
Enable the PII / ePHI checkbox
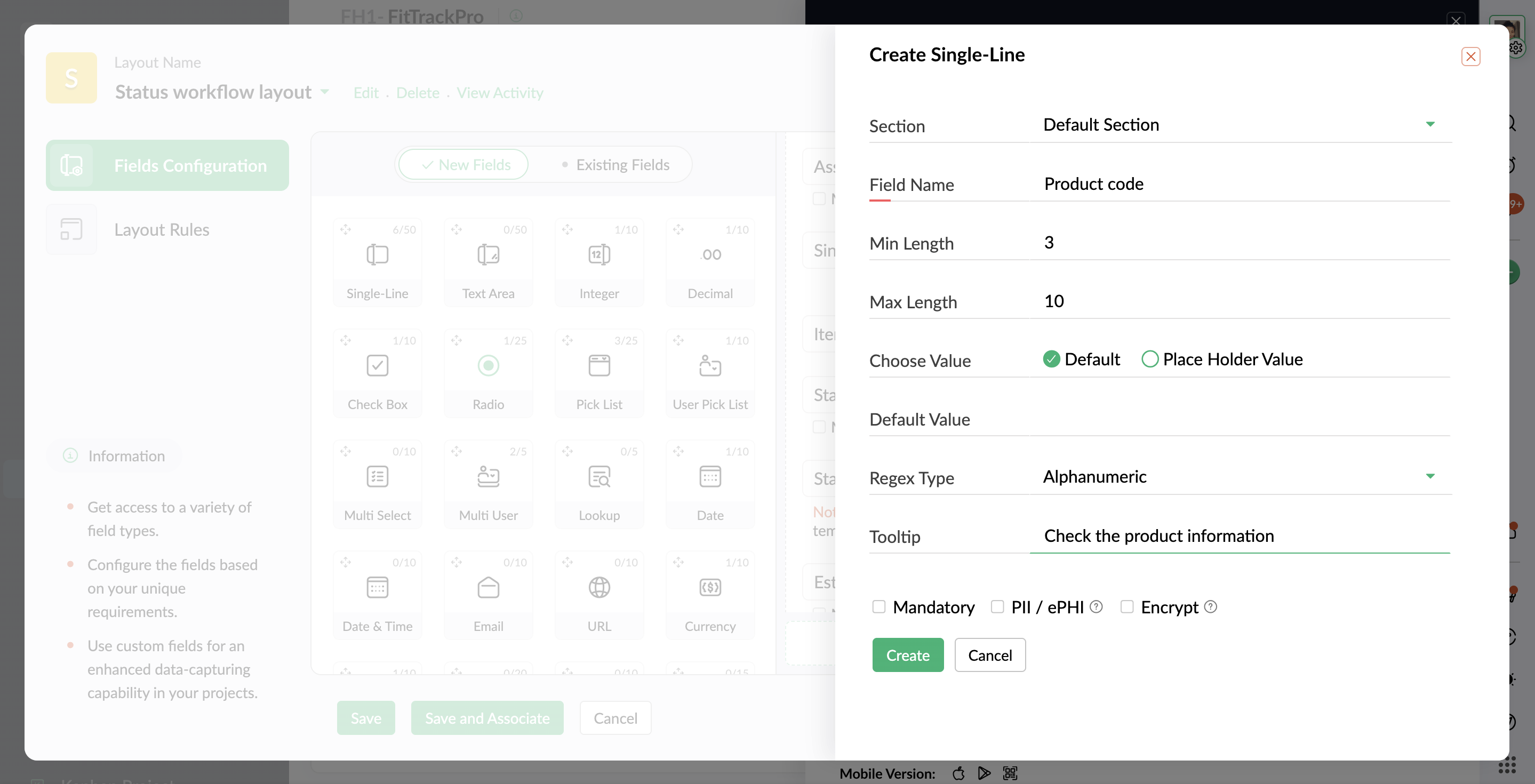(x=997, y=606)
